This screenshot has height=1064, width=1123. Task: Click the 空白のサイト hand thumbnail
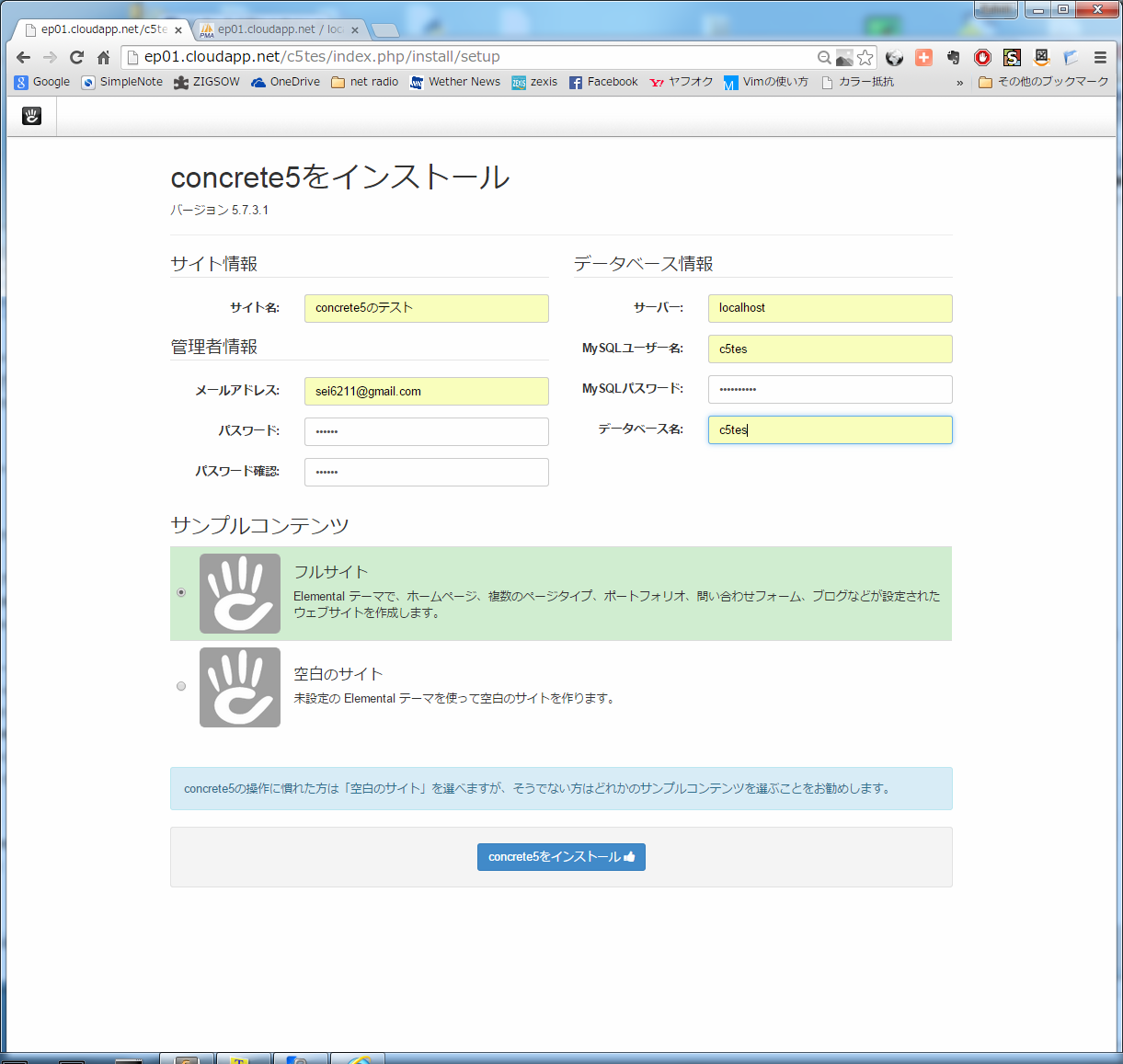(240, 687)
